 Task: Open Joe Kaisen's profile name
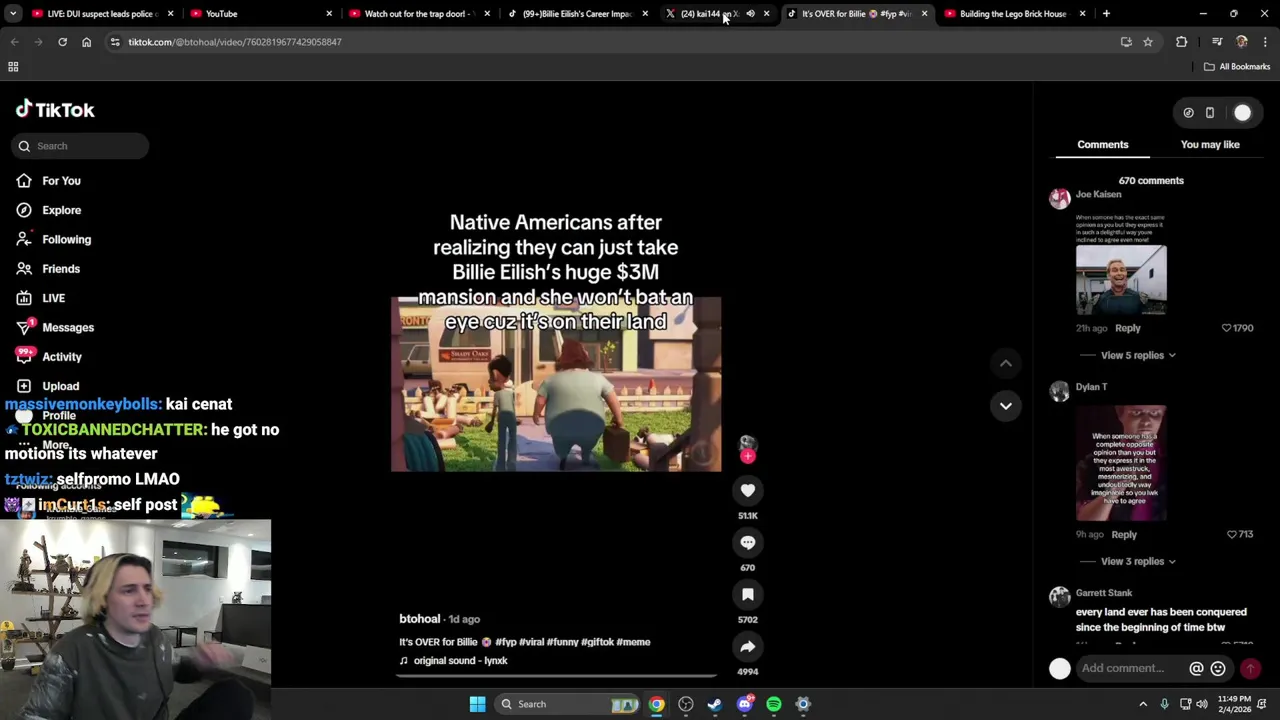pyautogui.click(x=1098, y=194)
